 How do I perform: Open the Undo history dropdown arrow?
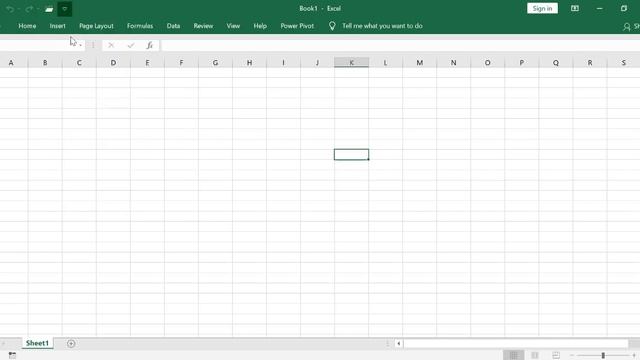(19, 9)
